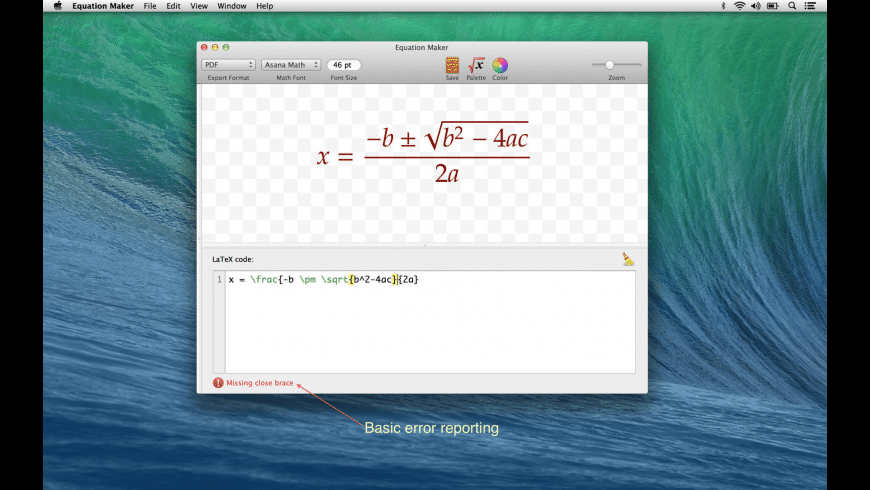Screen dimensions: 870x490
Task: Click the rendered quadratic formula preview
Action: pyautogui.click(x=423, y=153)
